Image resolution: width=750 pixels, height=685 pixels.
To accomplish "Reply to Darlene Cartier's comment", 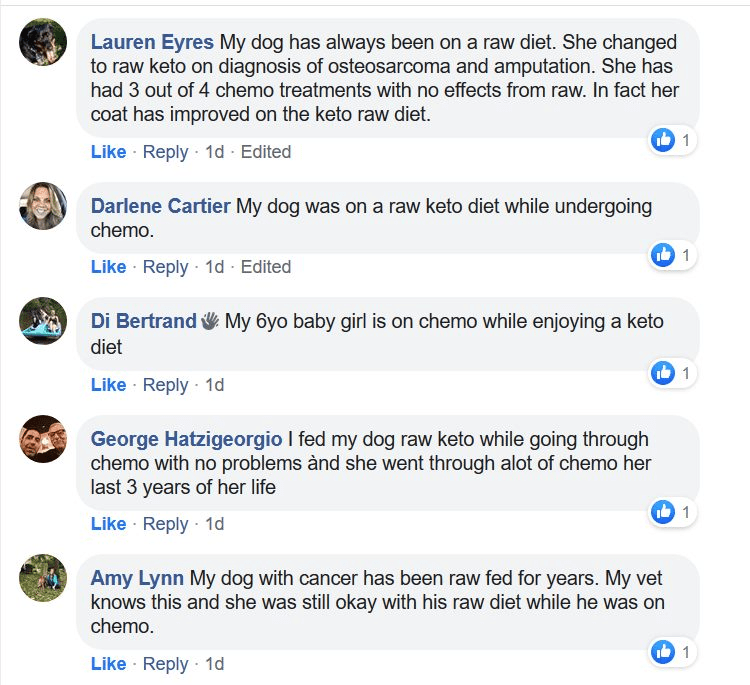I will coord(165,267).
